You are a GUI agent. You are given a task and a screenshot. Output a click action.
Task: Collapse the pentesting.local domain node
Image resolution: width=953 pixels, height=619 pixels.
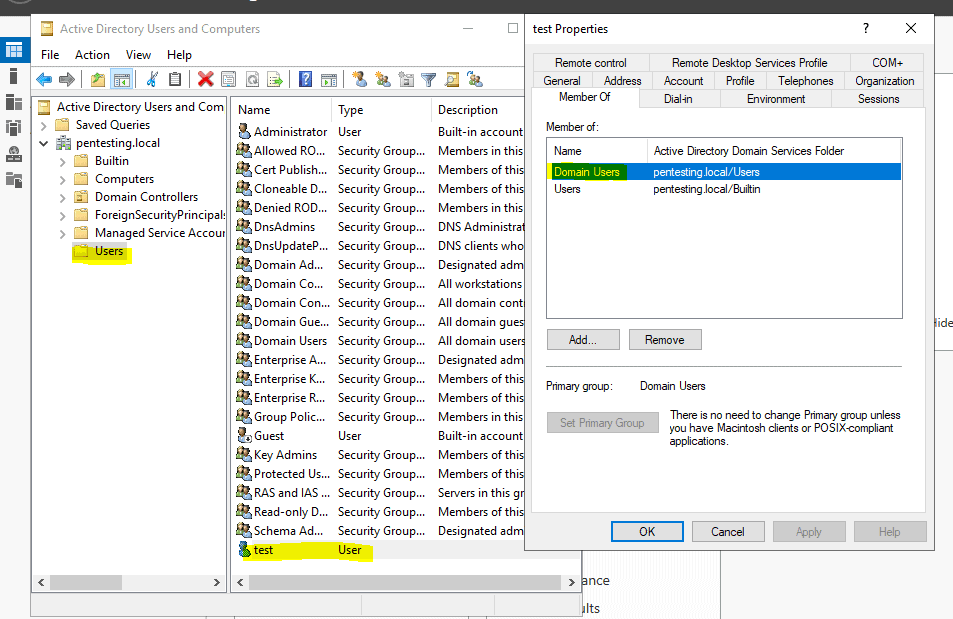[x=43, y=144]
